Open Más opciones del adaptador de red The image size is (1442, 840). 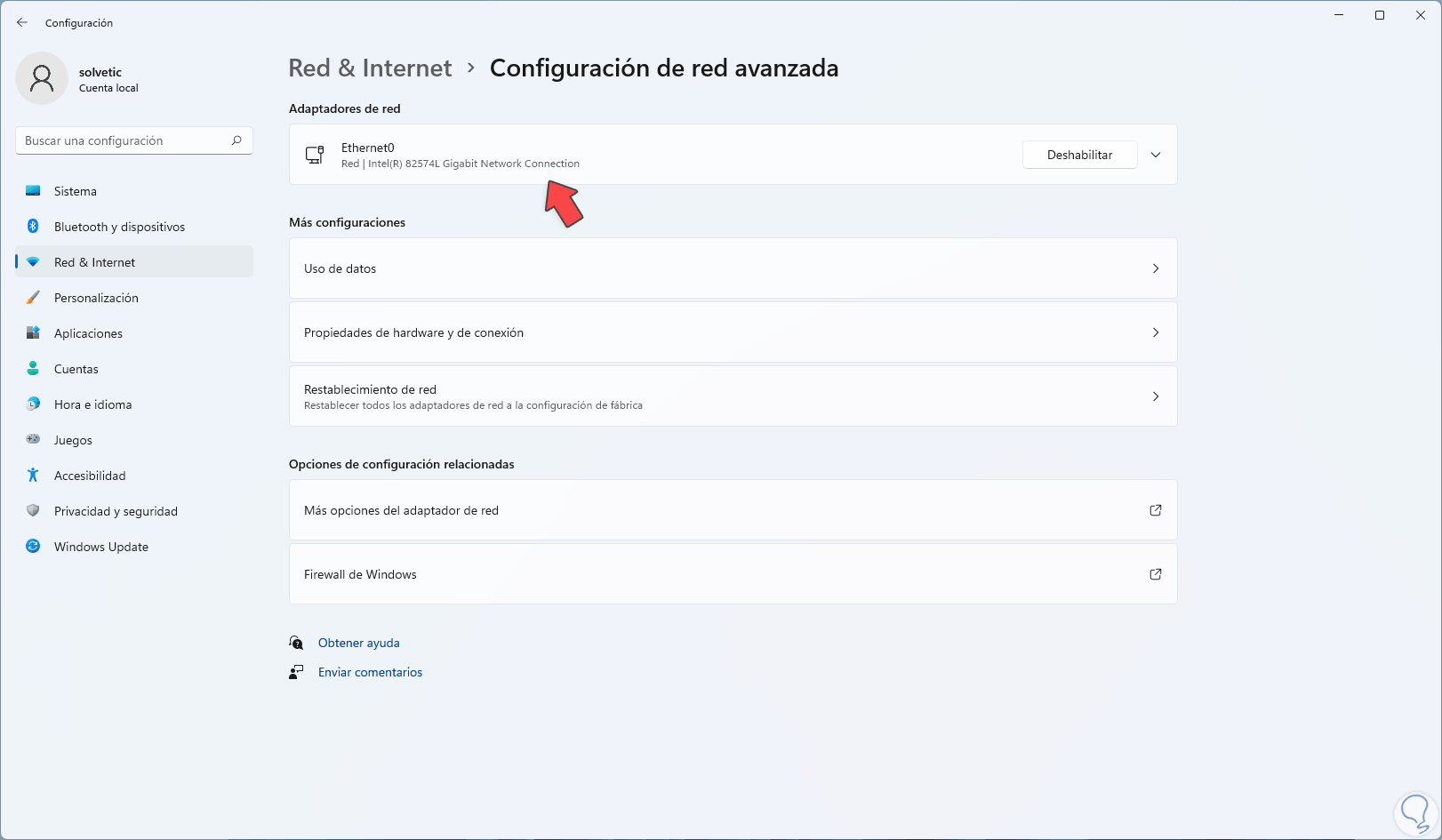(733, 510)
